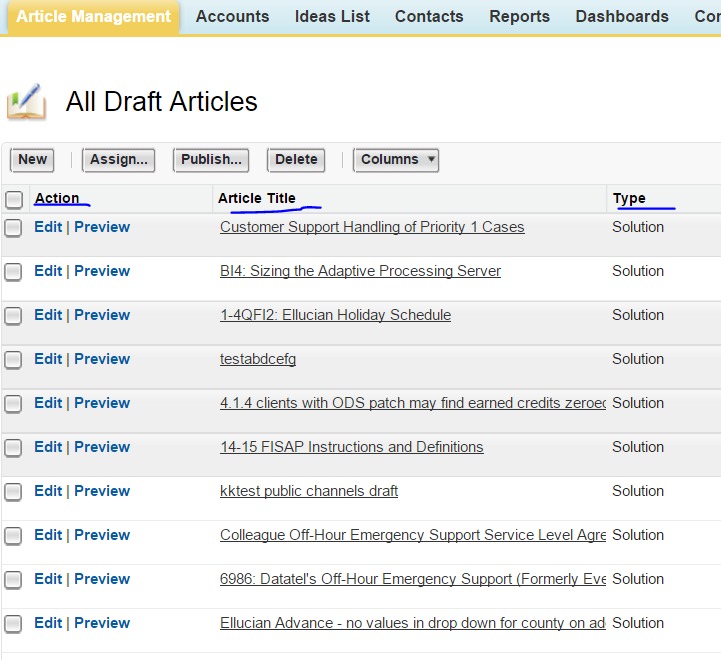Image resolution: width=721 pixels, height=660 pixels.
Task: Switch to the Accounts tab
Action: (x=232, y=17)
